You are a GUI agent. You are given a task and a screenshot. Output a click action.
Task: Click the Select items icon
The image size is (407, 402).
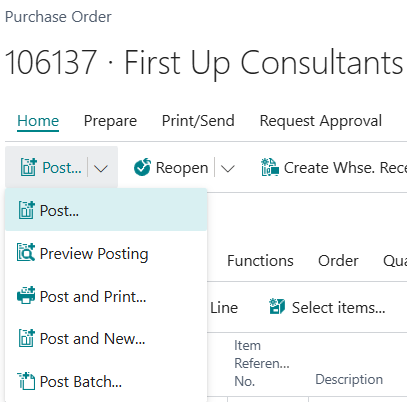tap(277, 307)
